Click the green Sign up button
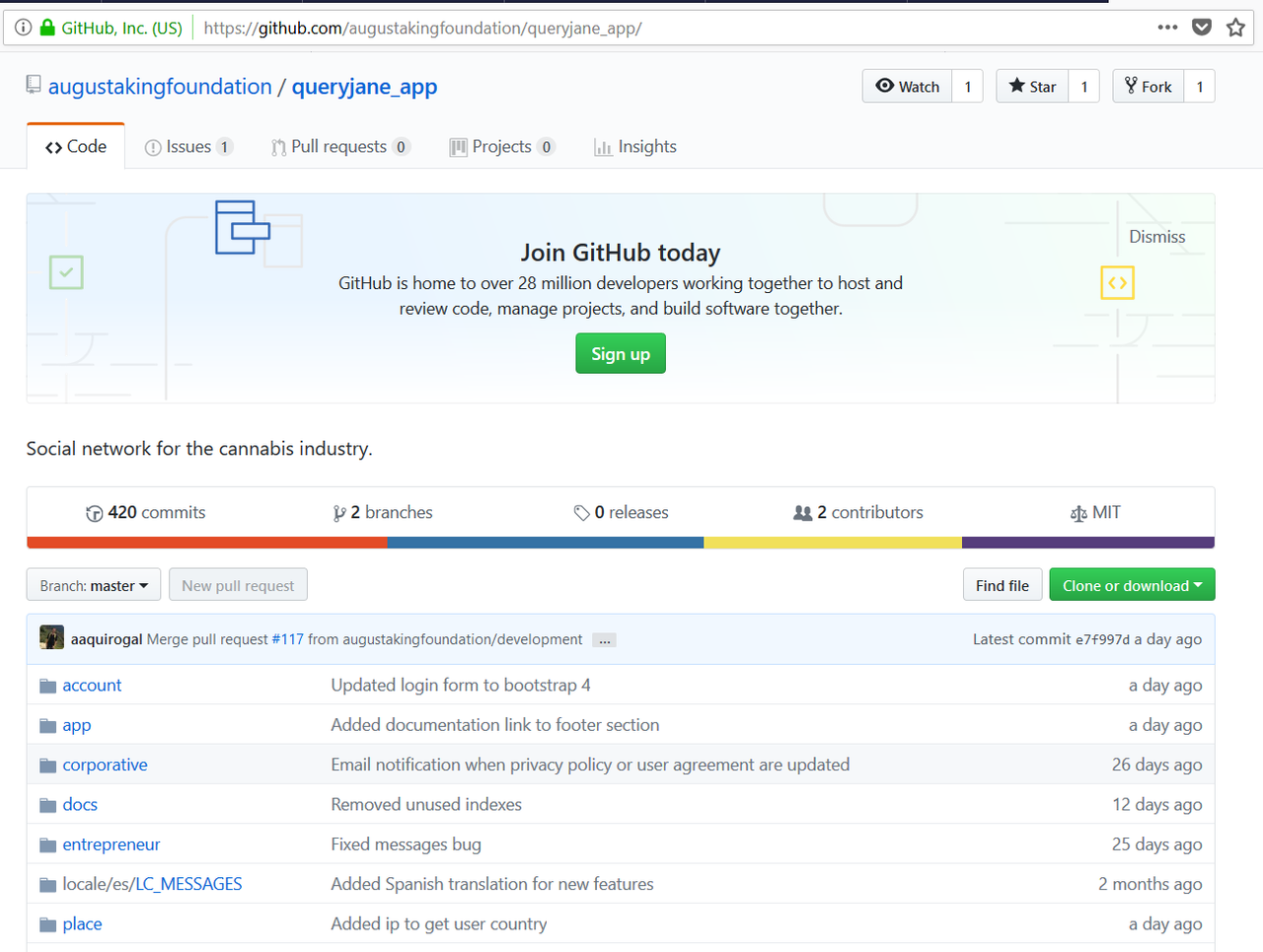This screenshot has height=952, width=1263. pyautogui.click(x=621, y=353)
